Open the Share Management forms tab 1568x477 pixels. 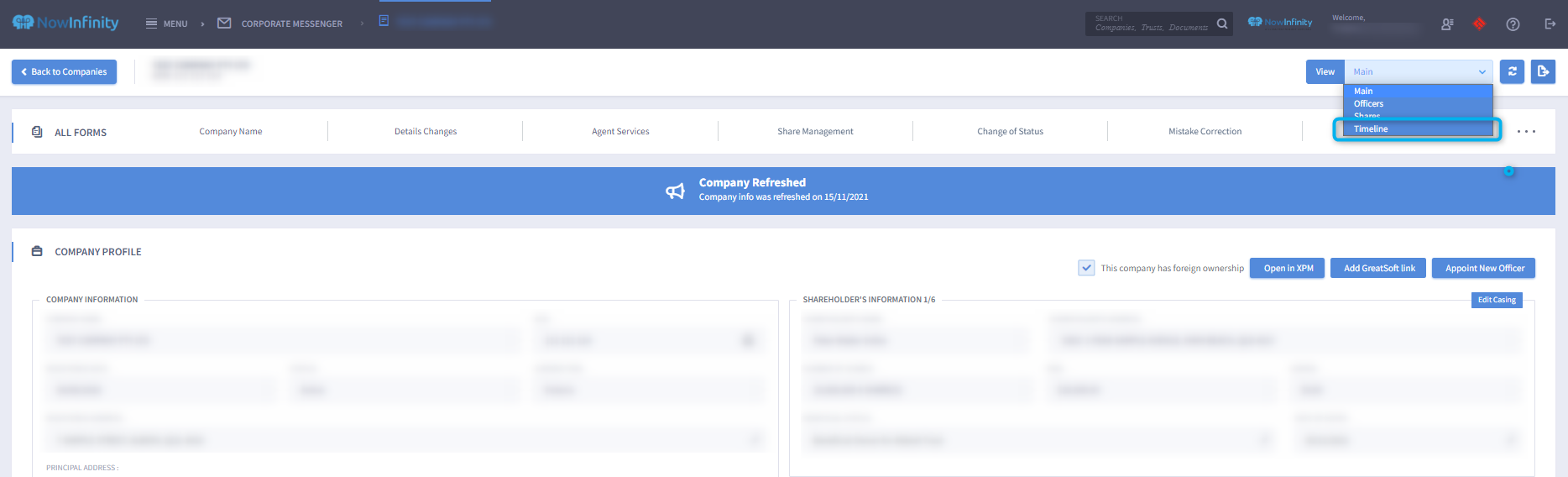coord(815,131)
